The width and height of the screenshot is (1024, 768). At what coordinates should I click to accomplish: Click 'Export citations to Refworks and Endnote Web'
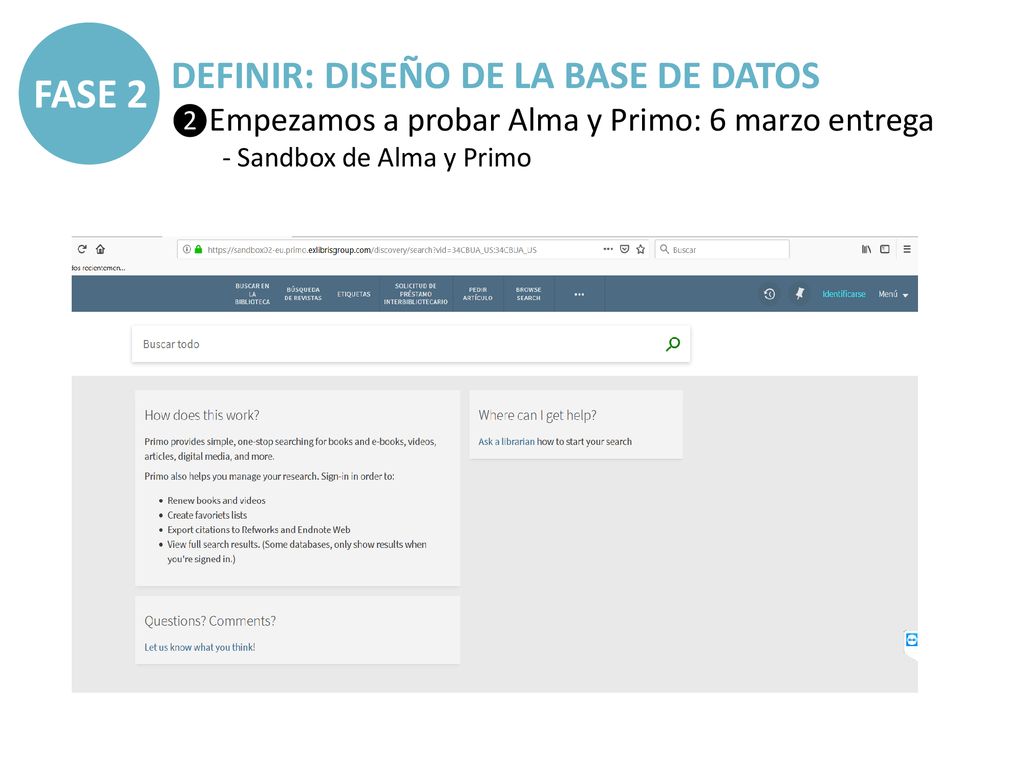point(259,530)
